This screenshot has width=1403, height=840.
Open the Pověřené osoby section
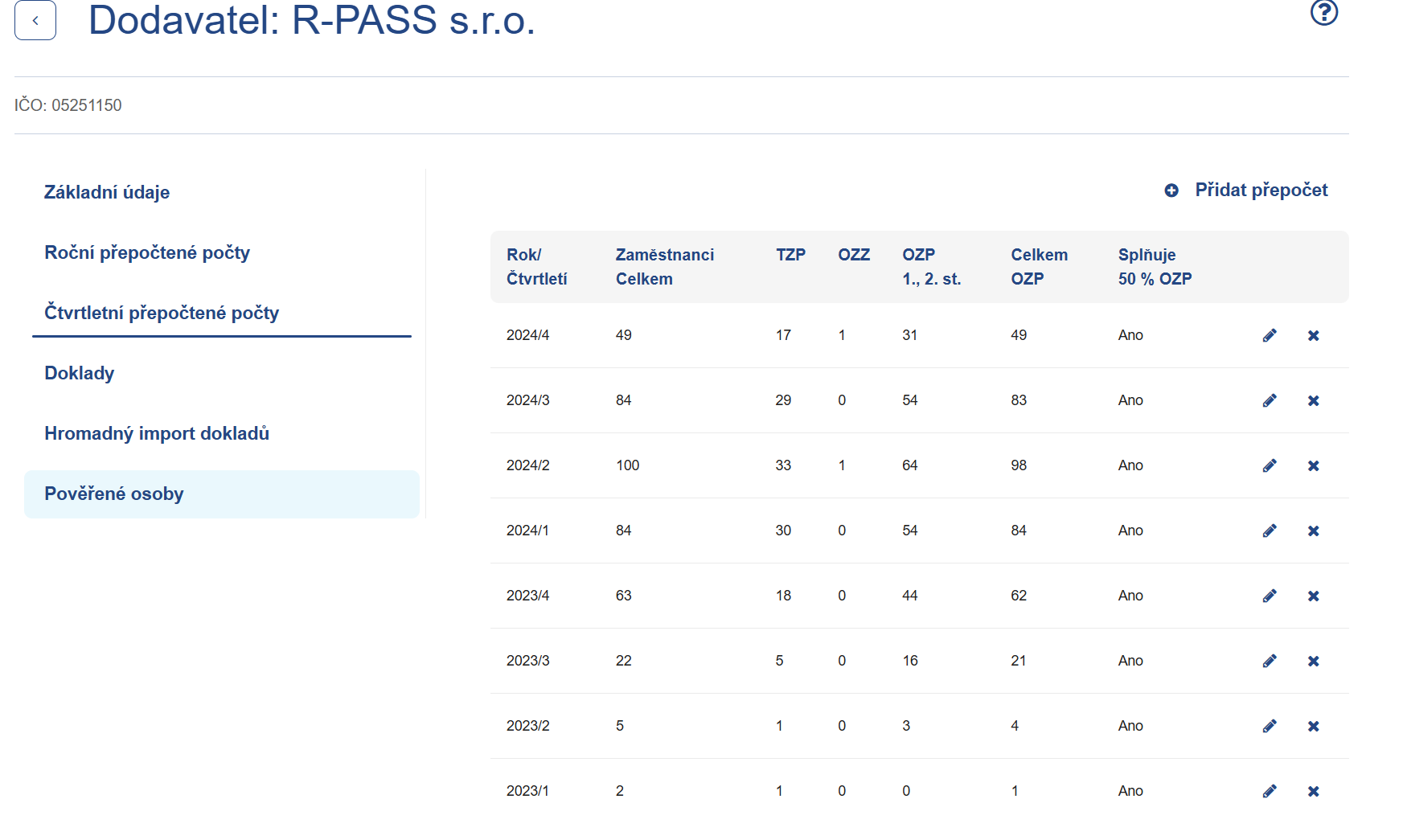(222, 494)
